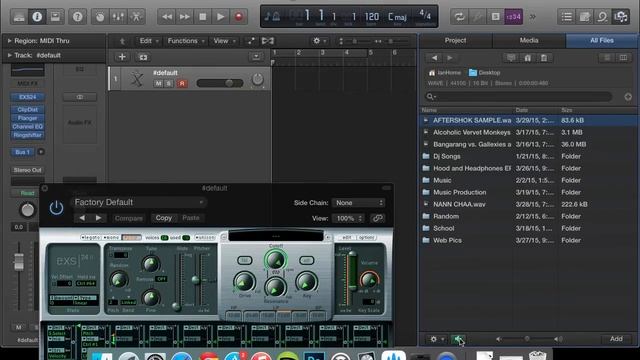This screenshot has width=640, height=360.
Task: Show Home folder in browser
Action: coord(527,58)
